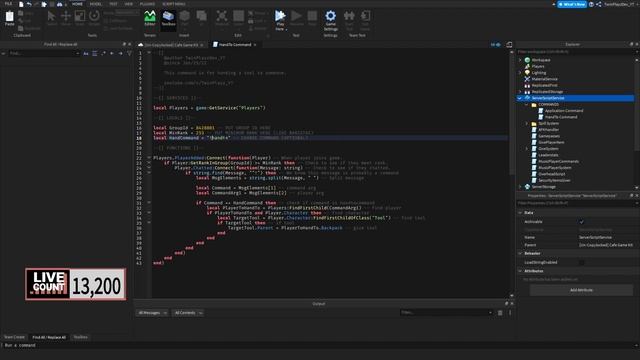Screen dimensions: 640x360
Task: Collapse the Attributes section
Action: (x=520, y=271)
